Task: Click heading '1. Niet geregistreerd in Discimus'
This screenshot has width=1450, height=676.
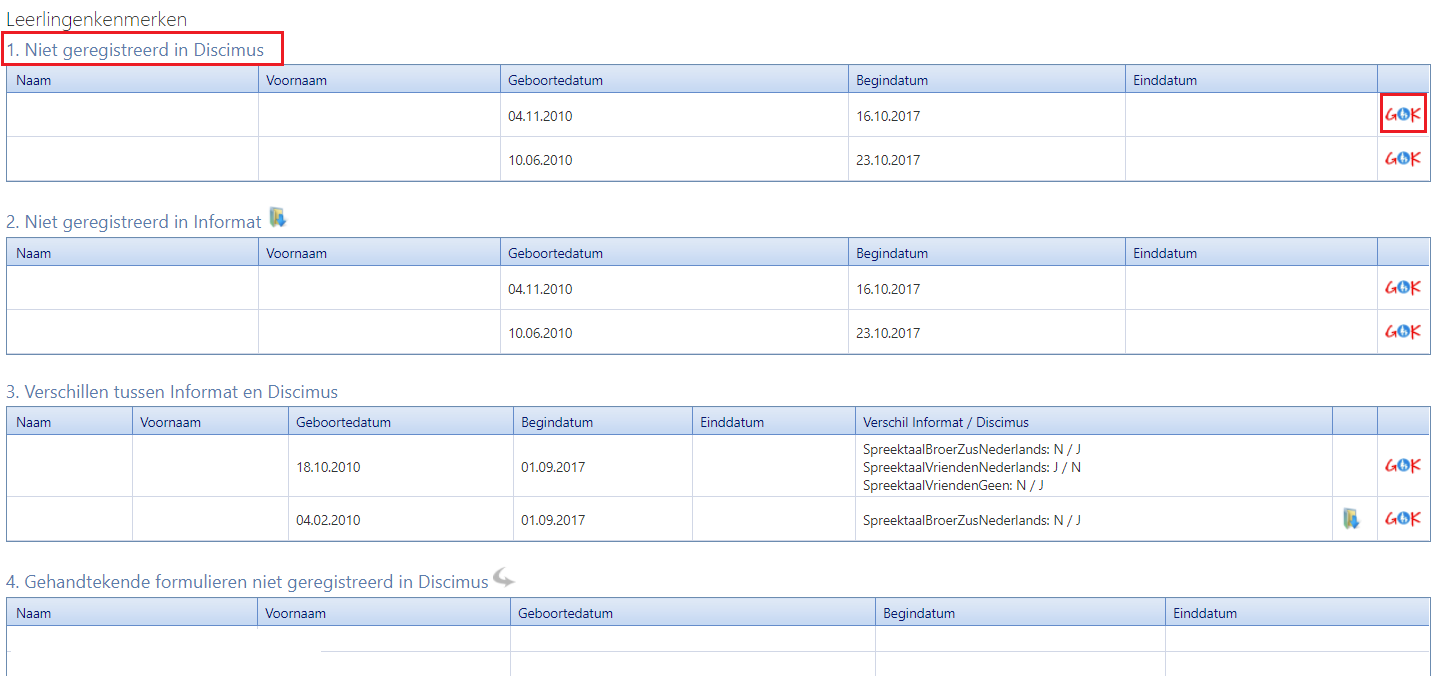Action: [136, 49]
